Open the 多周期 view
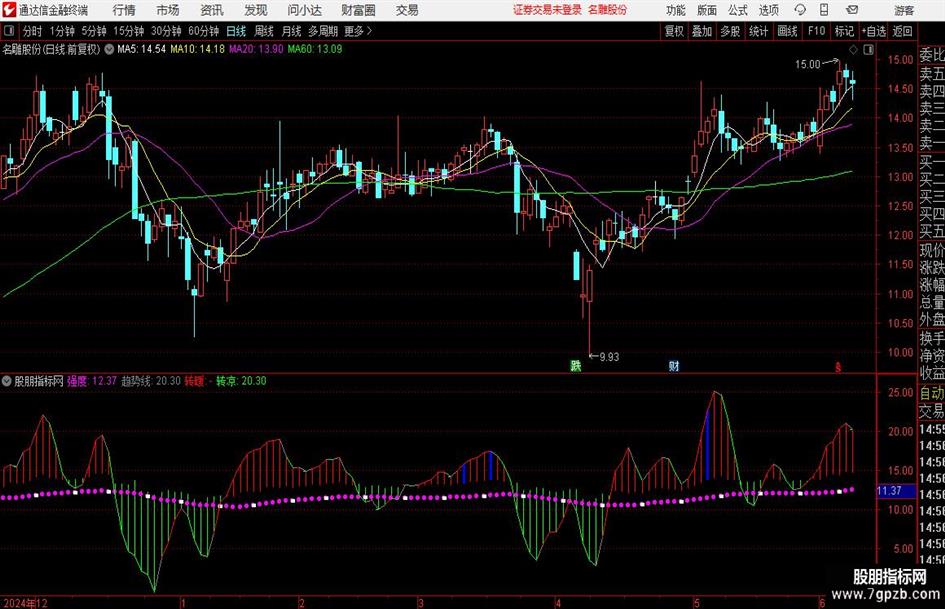The height and width of the screenshot is (609, 945). pyautogui.click(x=323, y=31)
